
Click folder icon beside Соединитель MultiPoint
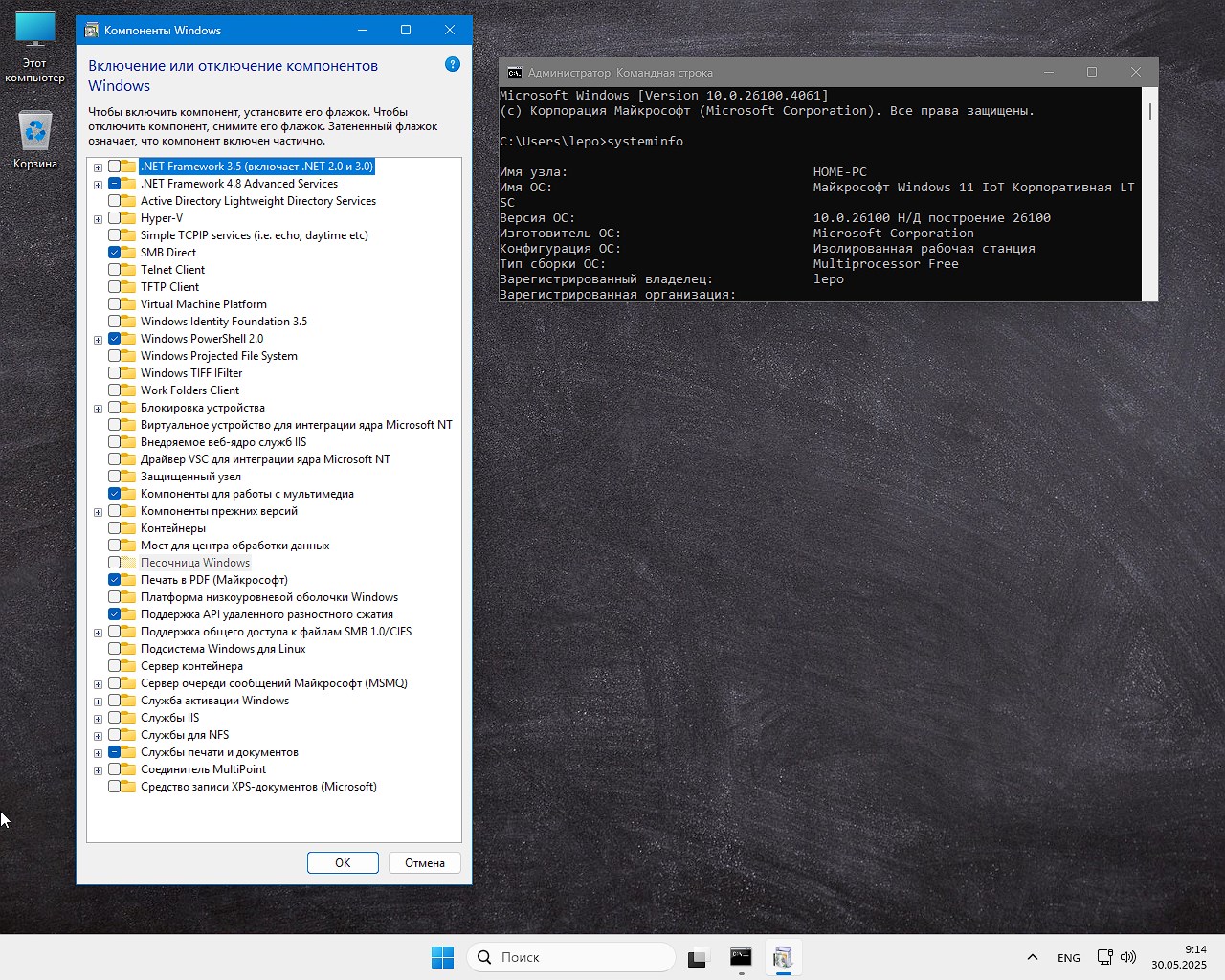[128, 769]
